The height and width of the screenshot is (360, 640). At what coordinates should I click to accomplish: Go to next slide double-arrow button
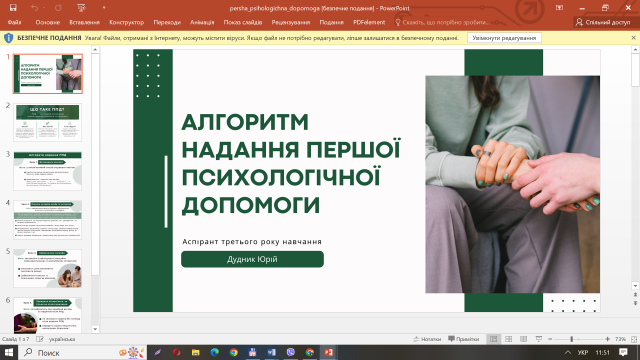click(635, 303)
